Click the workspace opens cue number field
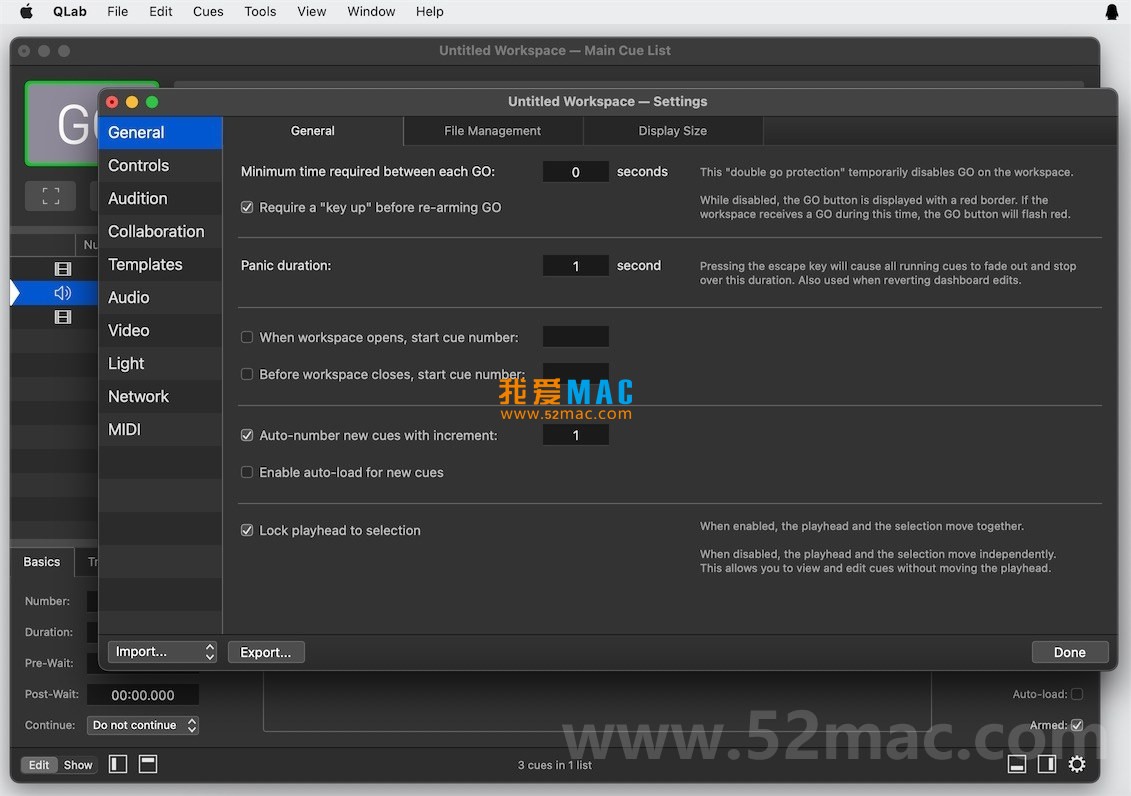This screenshot has height=796, width=1131. pos(576,337)
